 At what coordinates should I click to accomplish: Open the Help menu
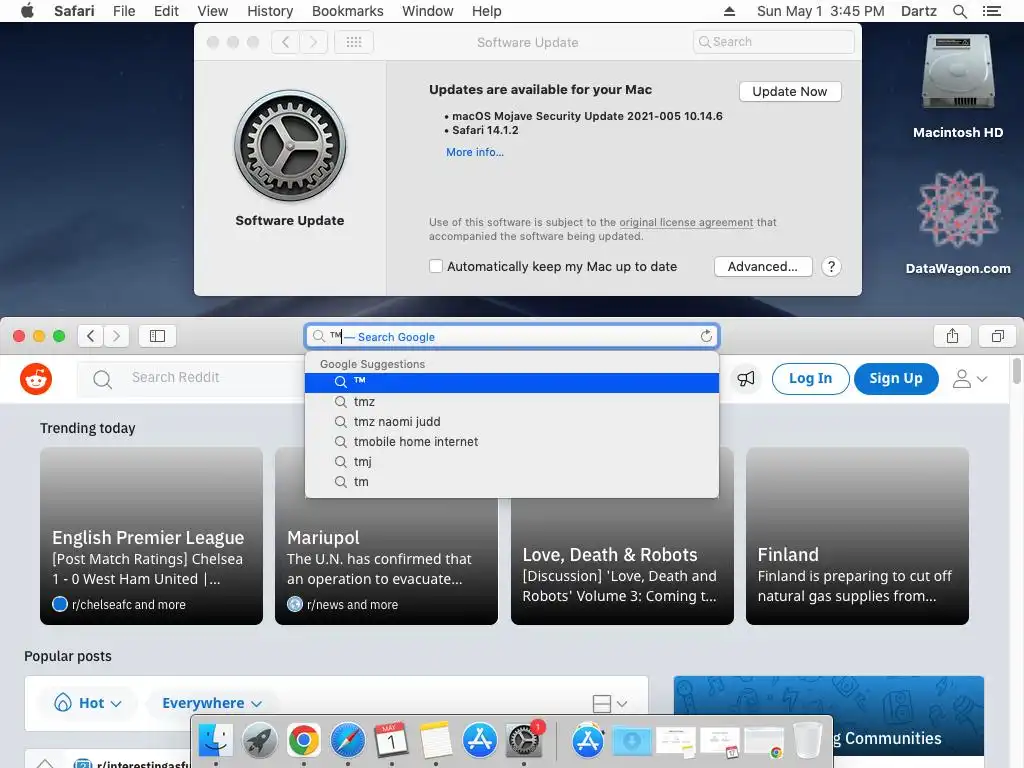click(x=487, y=11)
